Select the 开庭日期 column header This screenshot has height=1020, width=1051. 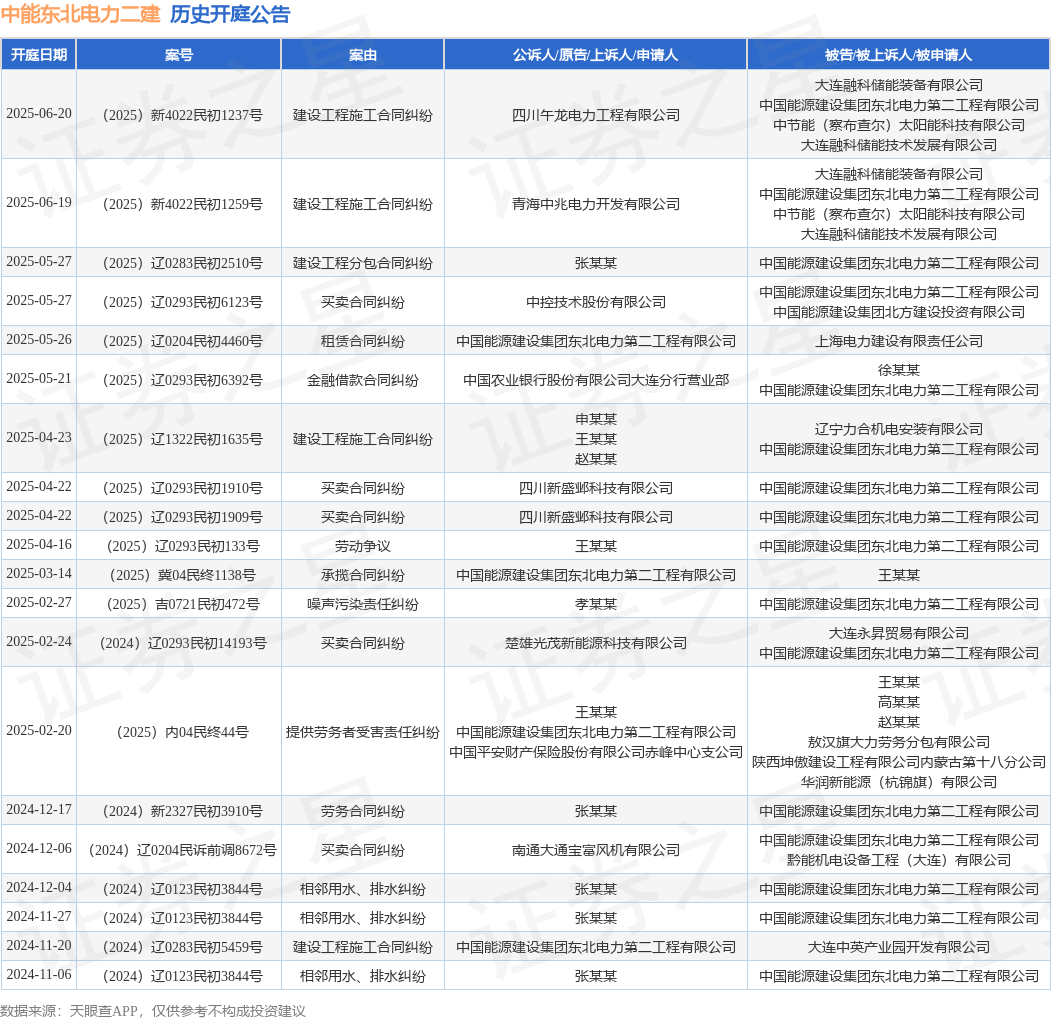tap(39, 55)
